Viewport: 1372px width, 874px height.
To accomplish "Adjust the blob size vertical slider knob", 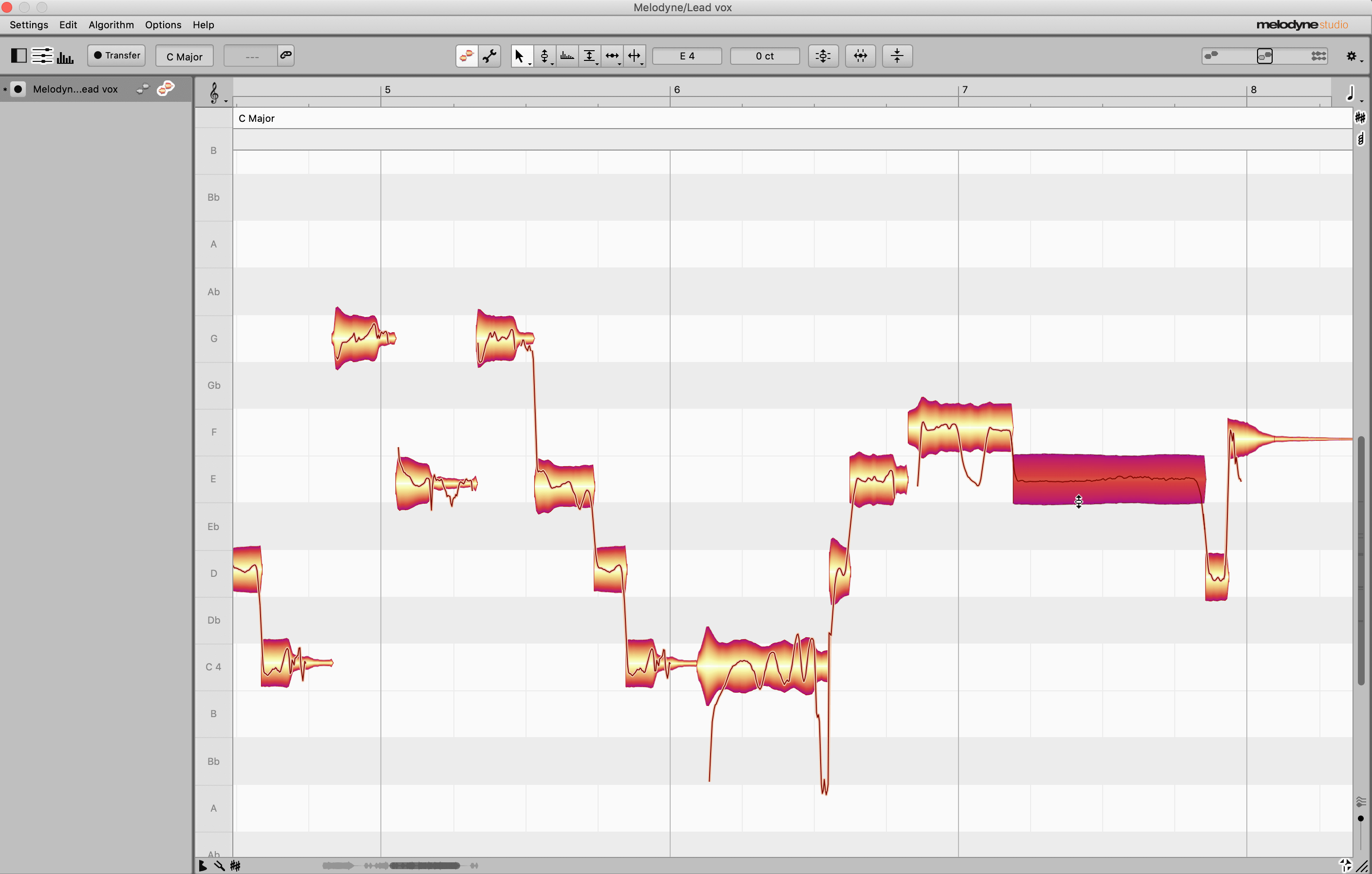I will tap(1361, 818).
